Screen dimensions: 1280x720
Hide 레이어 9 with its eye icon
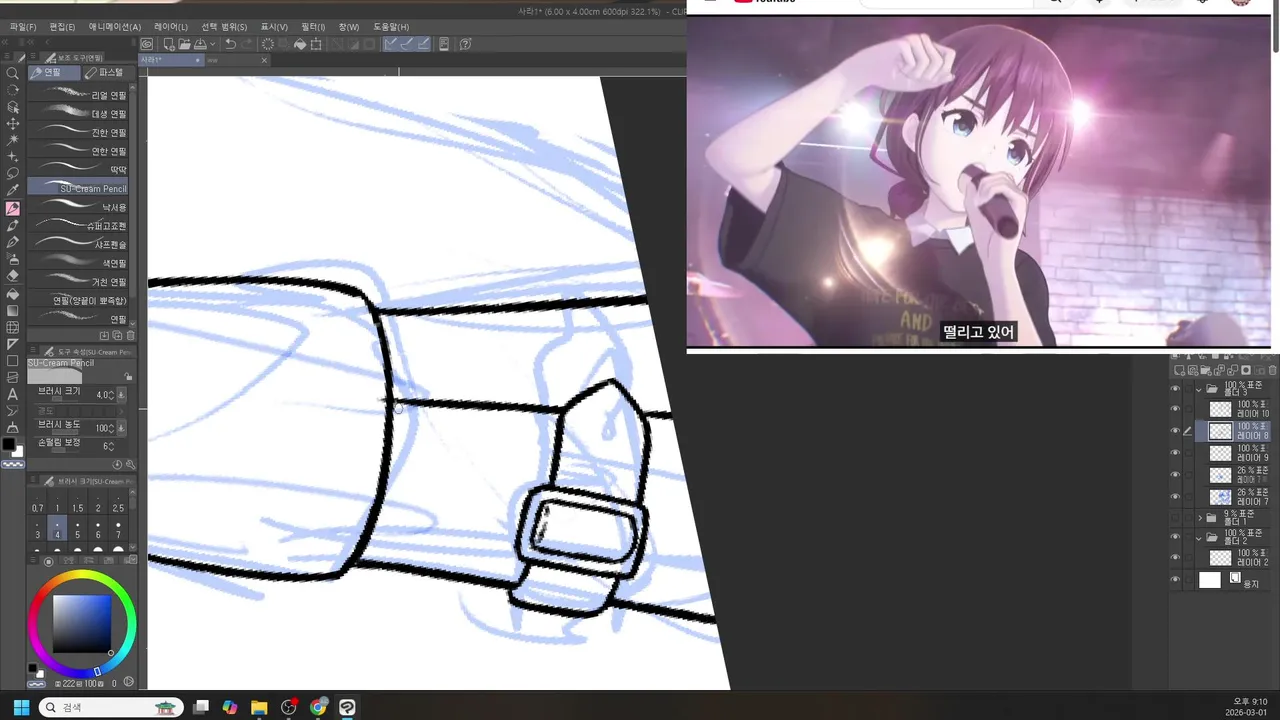point(1175,453)
